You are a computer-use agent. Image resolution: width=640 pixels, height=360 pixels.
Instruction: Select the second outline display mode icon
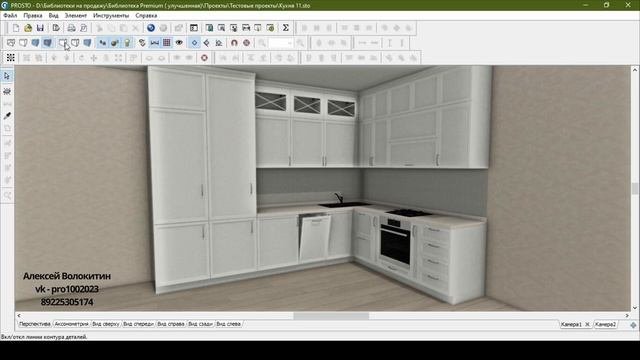pos(23,42)
